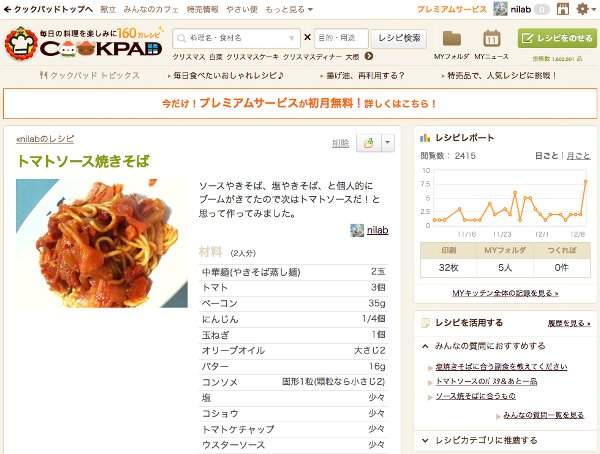This screenshot has width=600, height=454.
Task: Click the クリスマスケーキ keyword suggestion
Action: pos(252,57)
